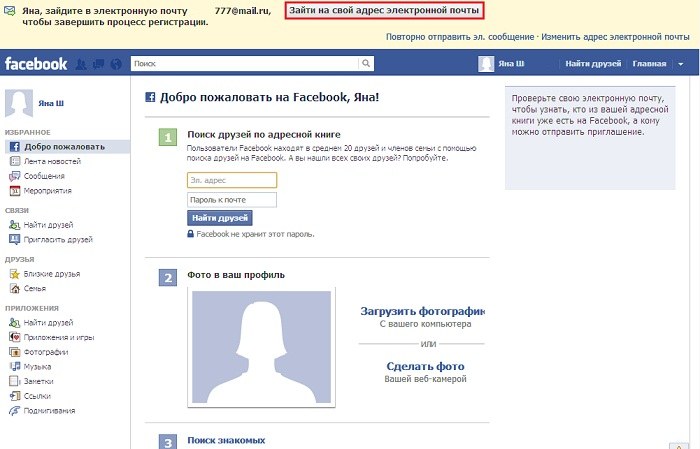Open notifications globe icon in header

click(x=116, y=64)
